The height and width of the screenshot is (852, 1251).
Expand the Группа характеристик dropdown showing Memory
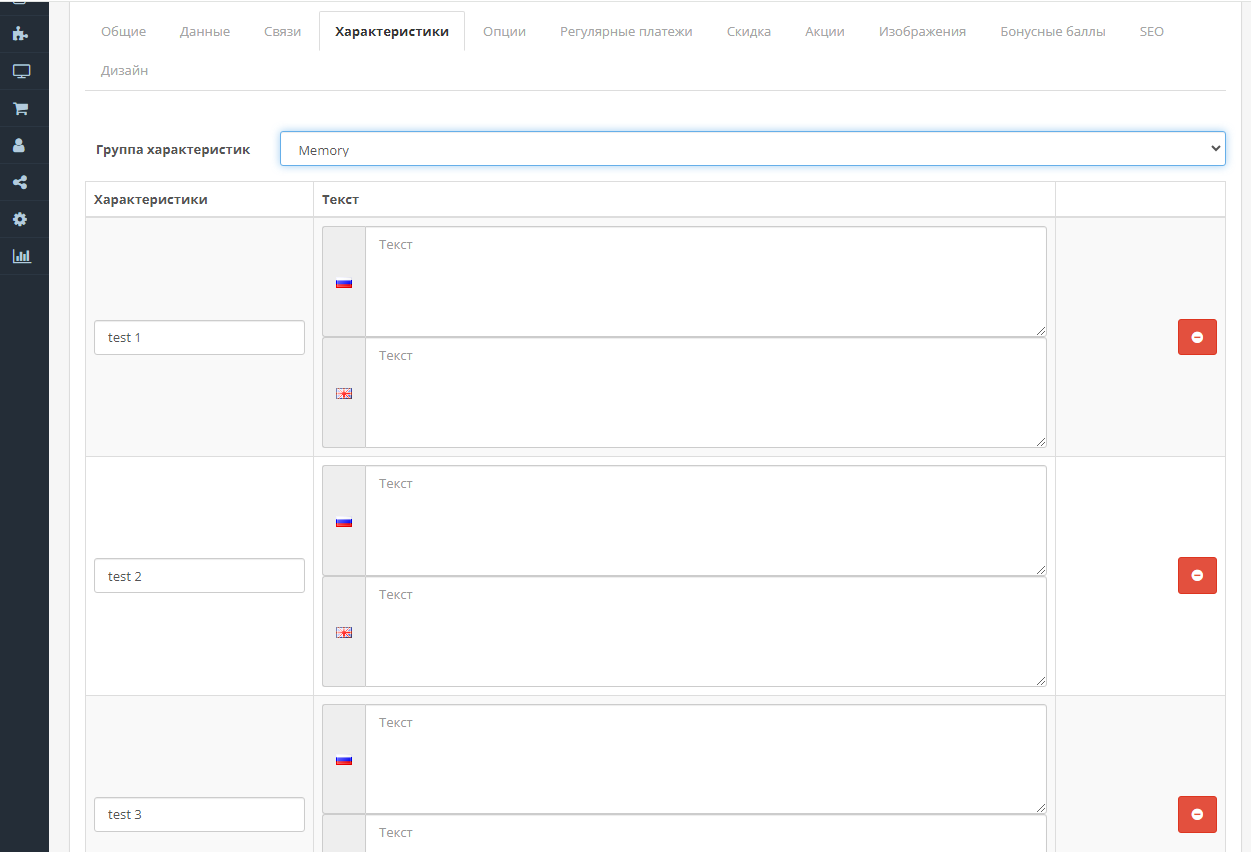752,149
